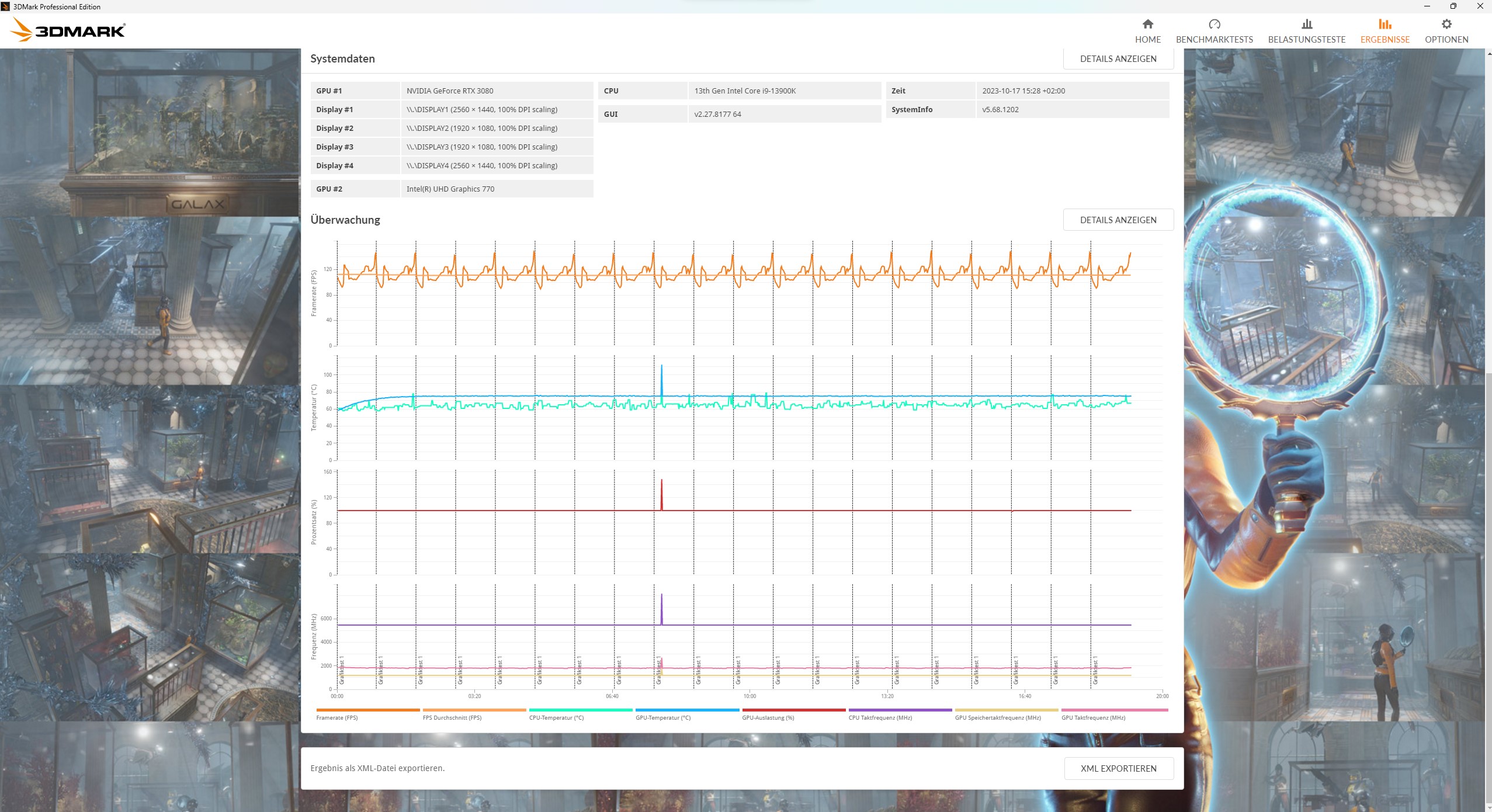The height and width of the screenshot is (812, 1492).
Task: Click the 3DMark title bar app icon
Action: tap(6, 6)
